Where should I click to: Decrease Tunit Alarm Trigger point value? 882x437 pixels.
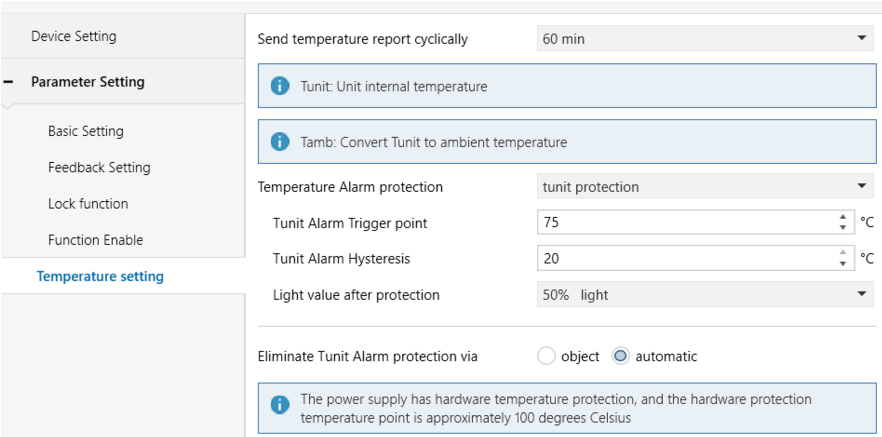click(843, 227)
